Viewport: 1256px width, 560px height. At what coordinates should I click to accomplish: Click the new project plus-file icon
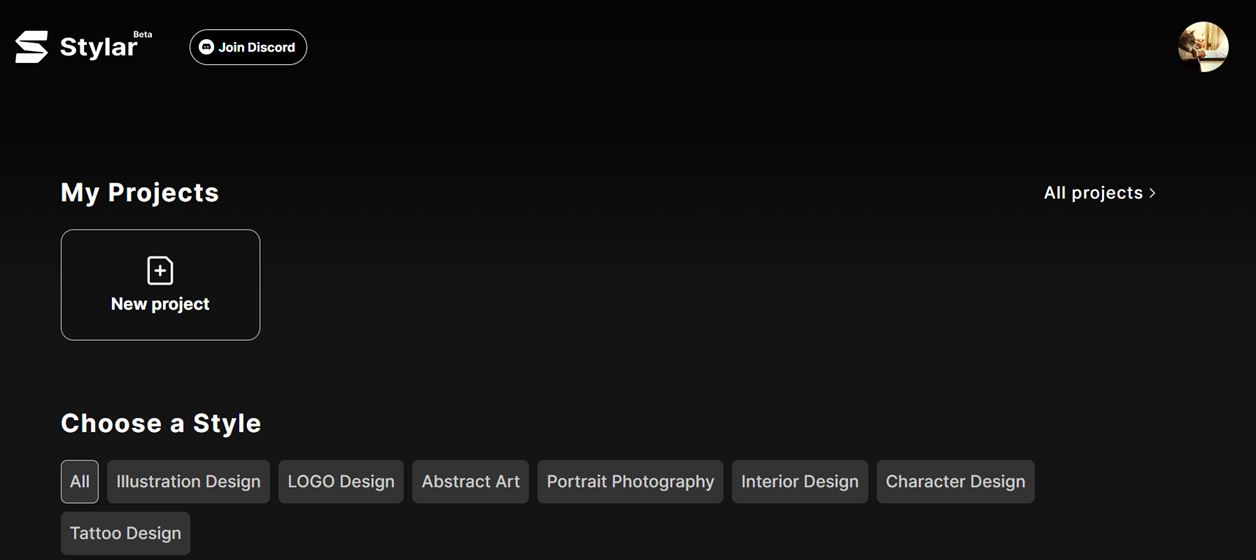click(x=160, y=271)
